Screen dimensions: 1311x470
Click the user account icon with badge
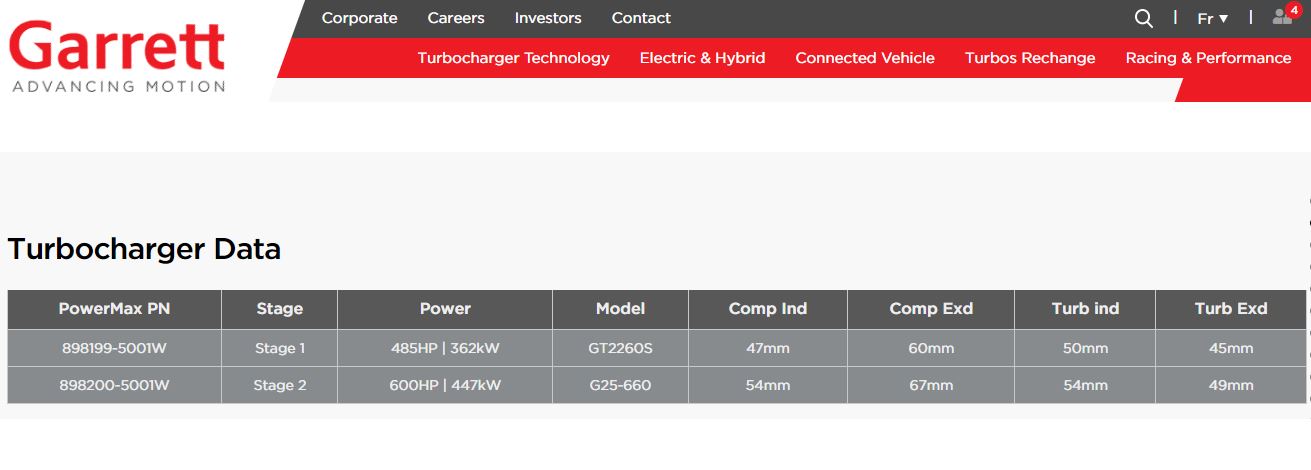tap(1282, 17)
